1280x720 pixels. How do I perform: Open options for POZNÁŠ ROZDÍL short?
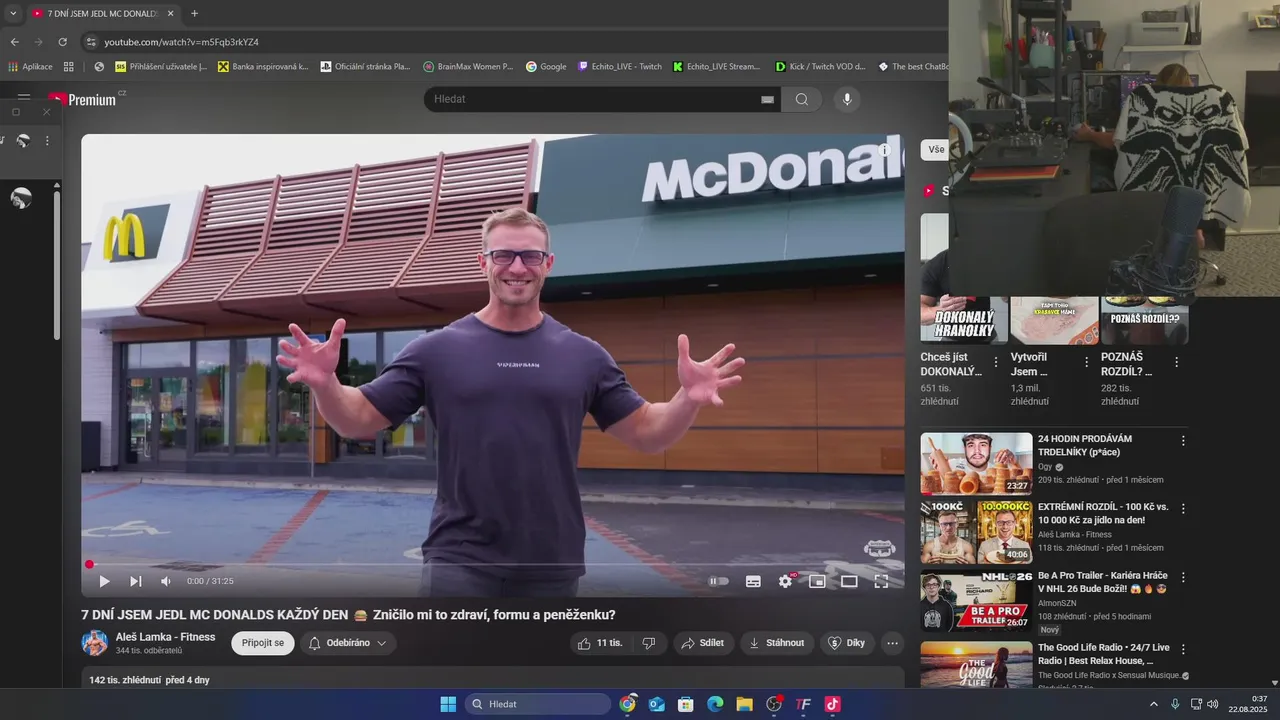click(x=1176, y=362)
